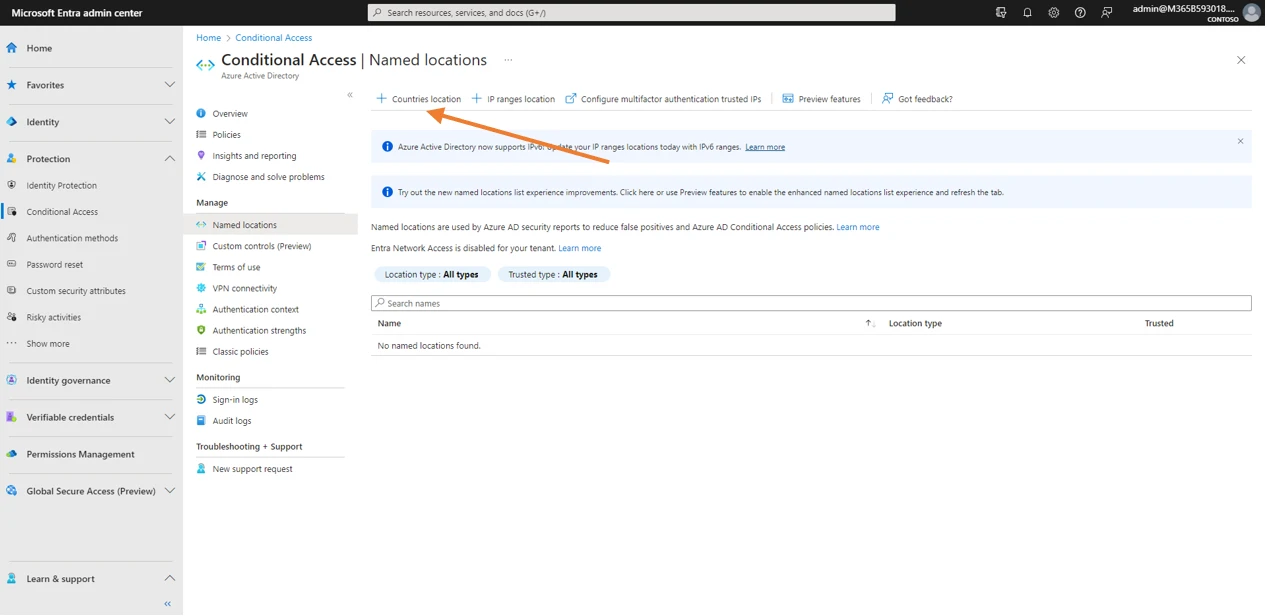The width and height of the screenshot is (1267, 616).
Task: Click the notifications bell icon
Action: pyautogui.click(x=1027, y=13)
